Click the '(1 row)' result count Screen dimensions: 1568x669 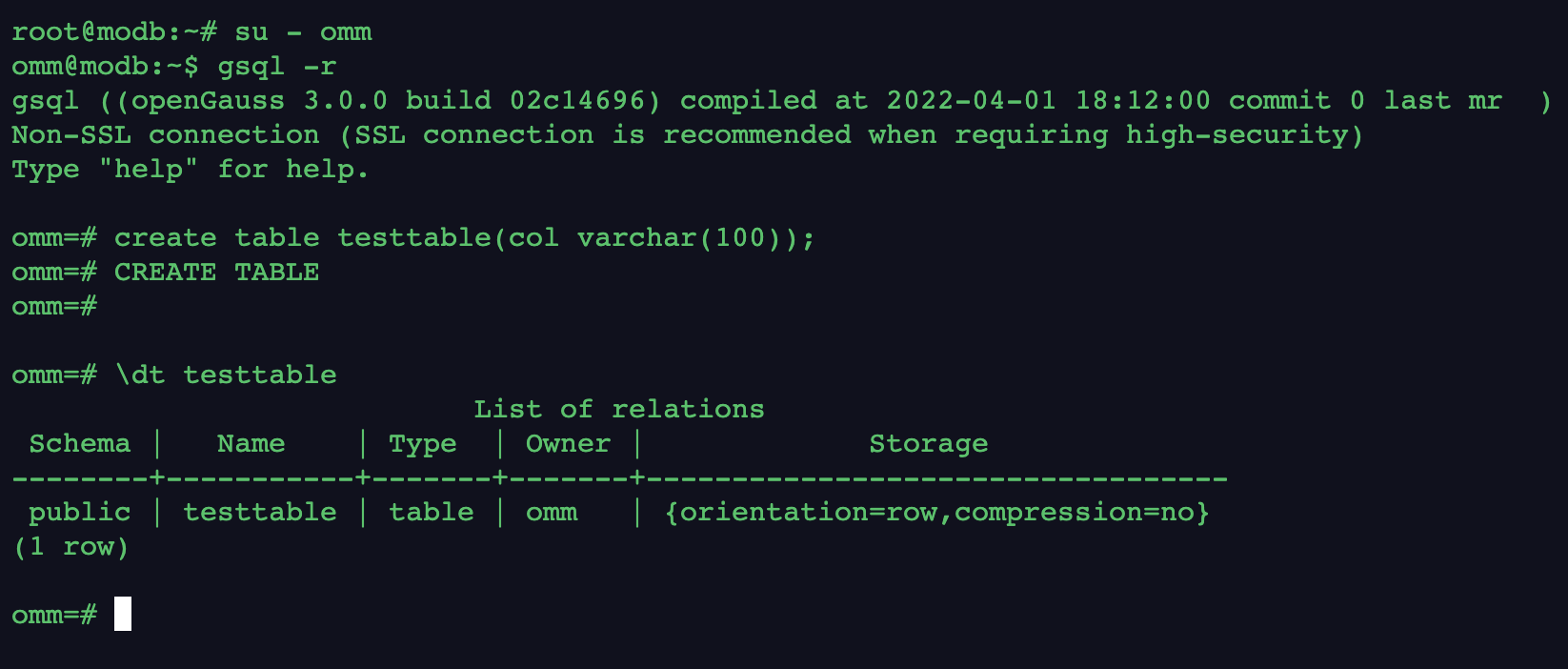coord(70,547)
